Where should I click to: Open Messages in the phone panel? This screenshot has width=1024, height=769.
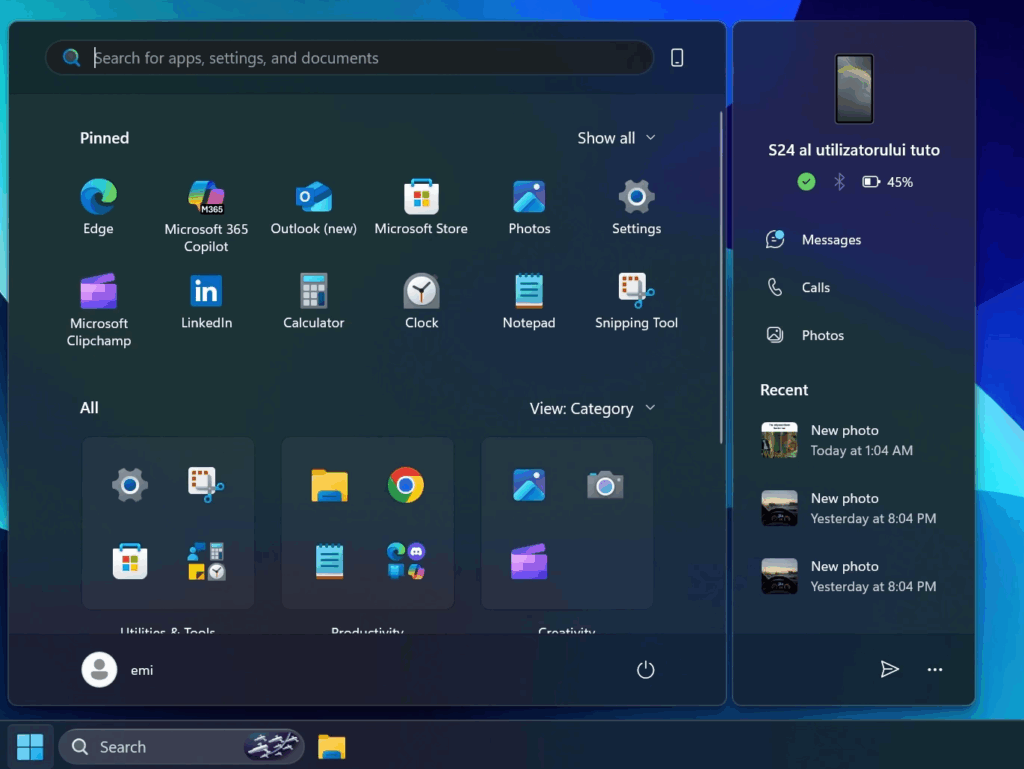(x=830, y=240)
